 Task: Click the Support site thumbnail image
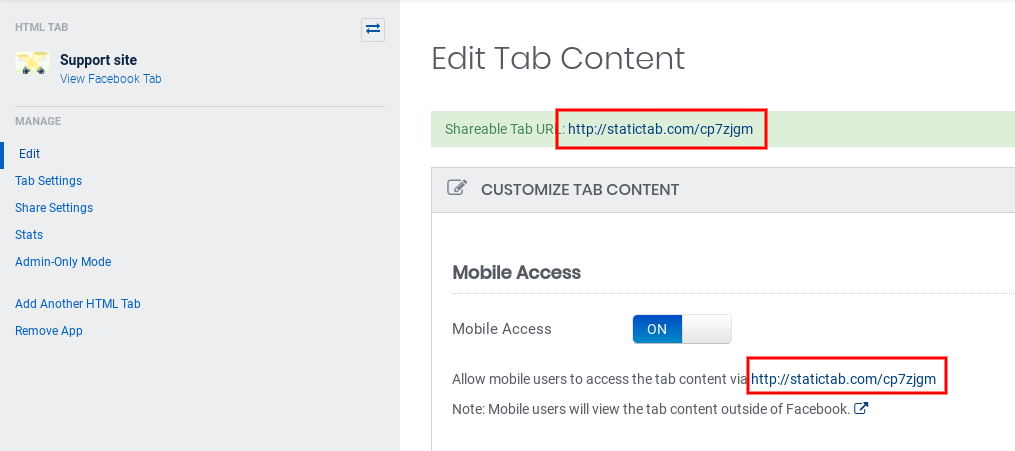point(33,66)
